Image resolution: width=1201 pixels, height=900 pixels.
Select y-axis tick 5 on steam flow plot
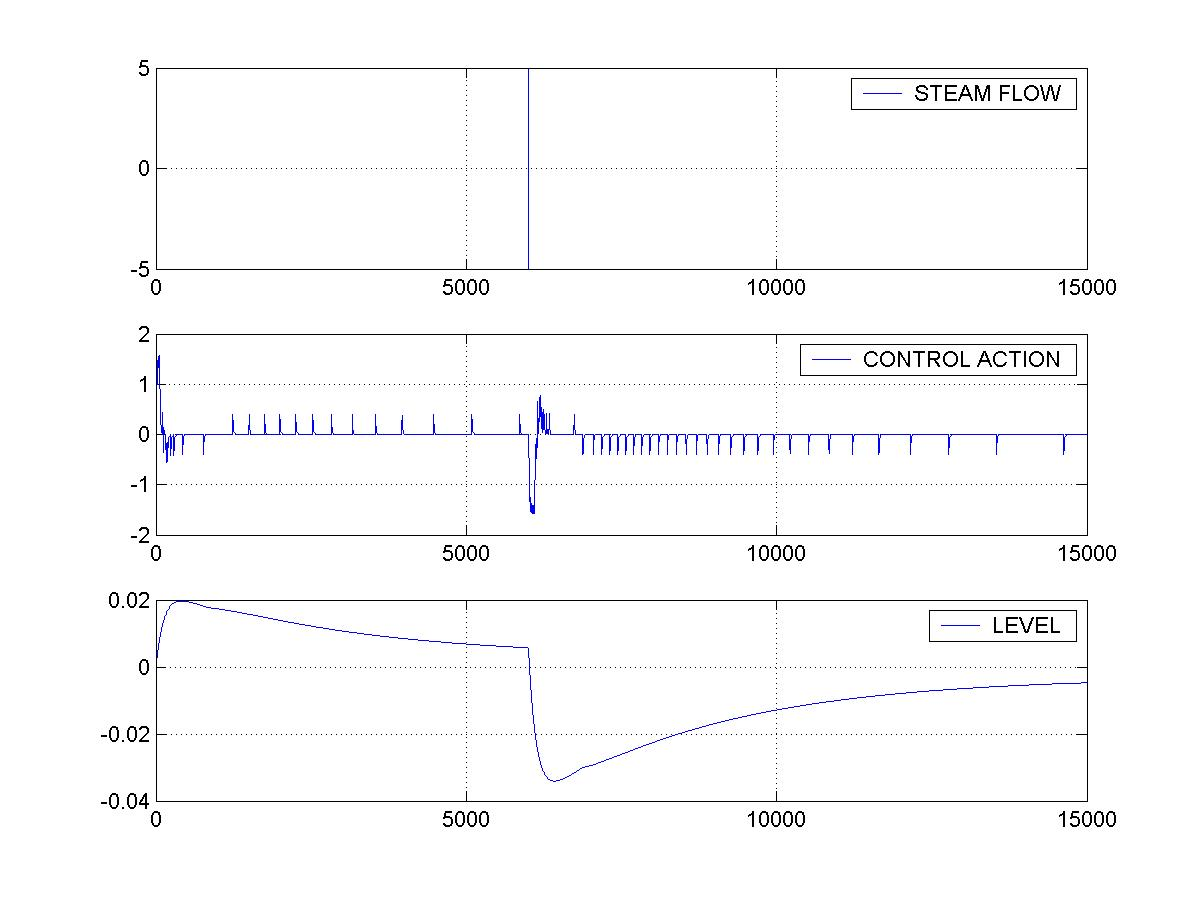tap(143, 69)
